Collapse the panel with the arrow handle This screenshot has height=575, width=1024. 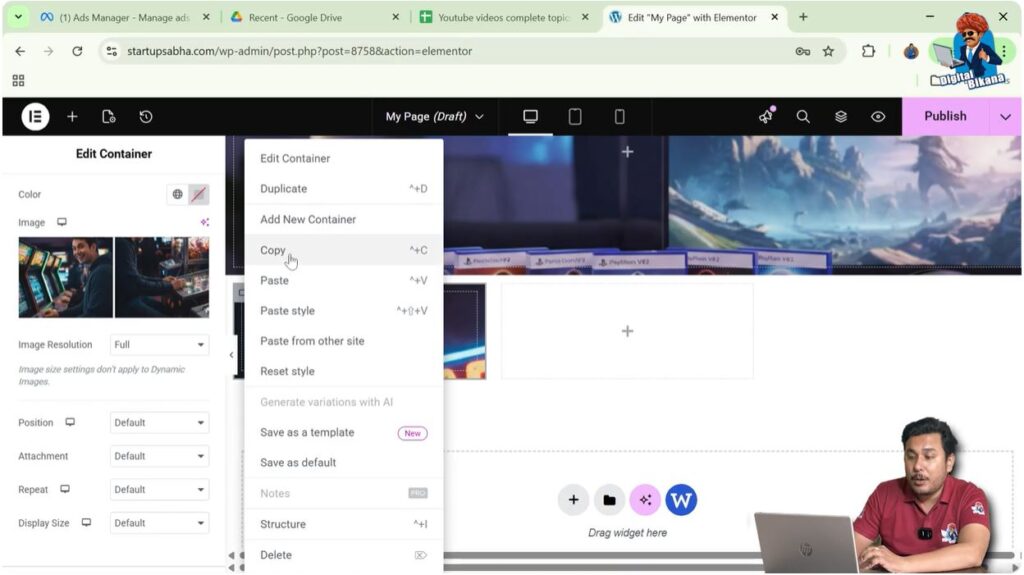(231, 355)
